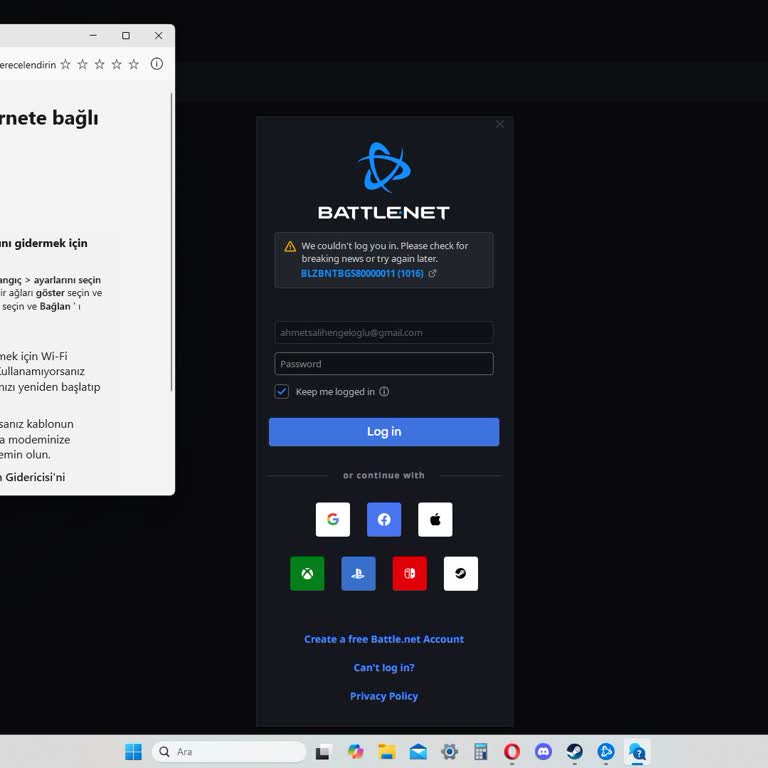Open BLZBNTBGS80000011 (1016) error link
This screenshot has width=768, height=768.
tap(362, 273)
